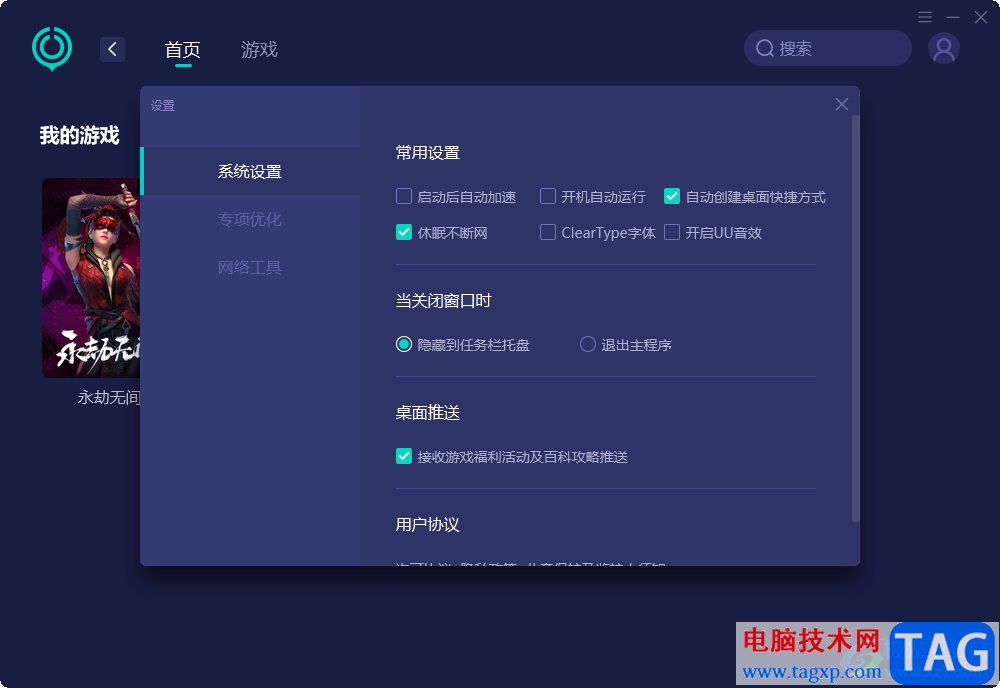
Task: Enable 开启UU音效 checkbox
Action: click(672, 232)
